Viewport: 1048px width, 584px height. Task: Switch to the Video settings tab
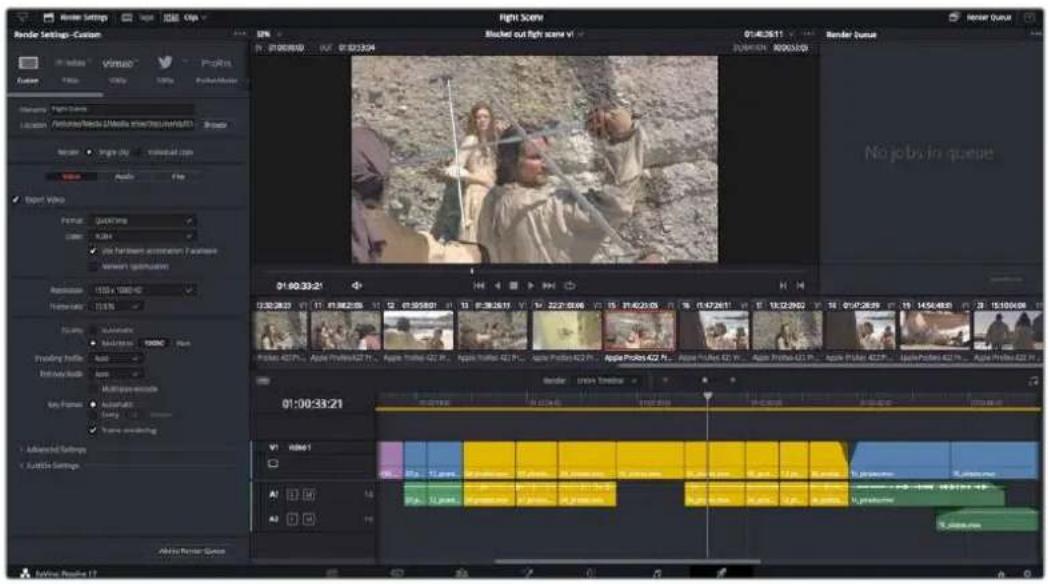click(x=72, y=176)
